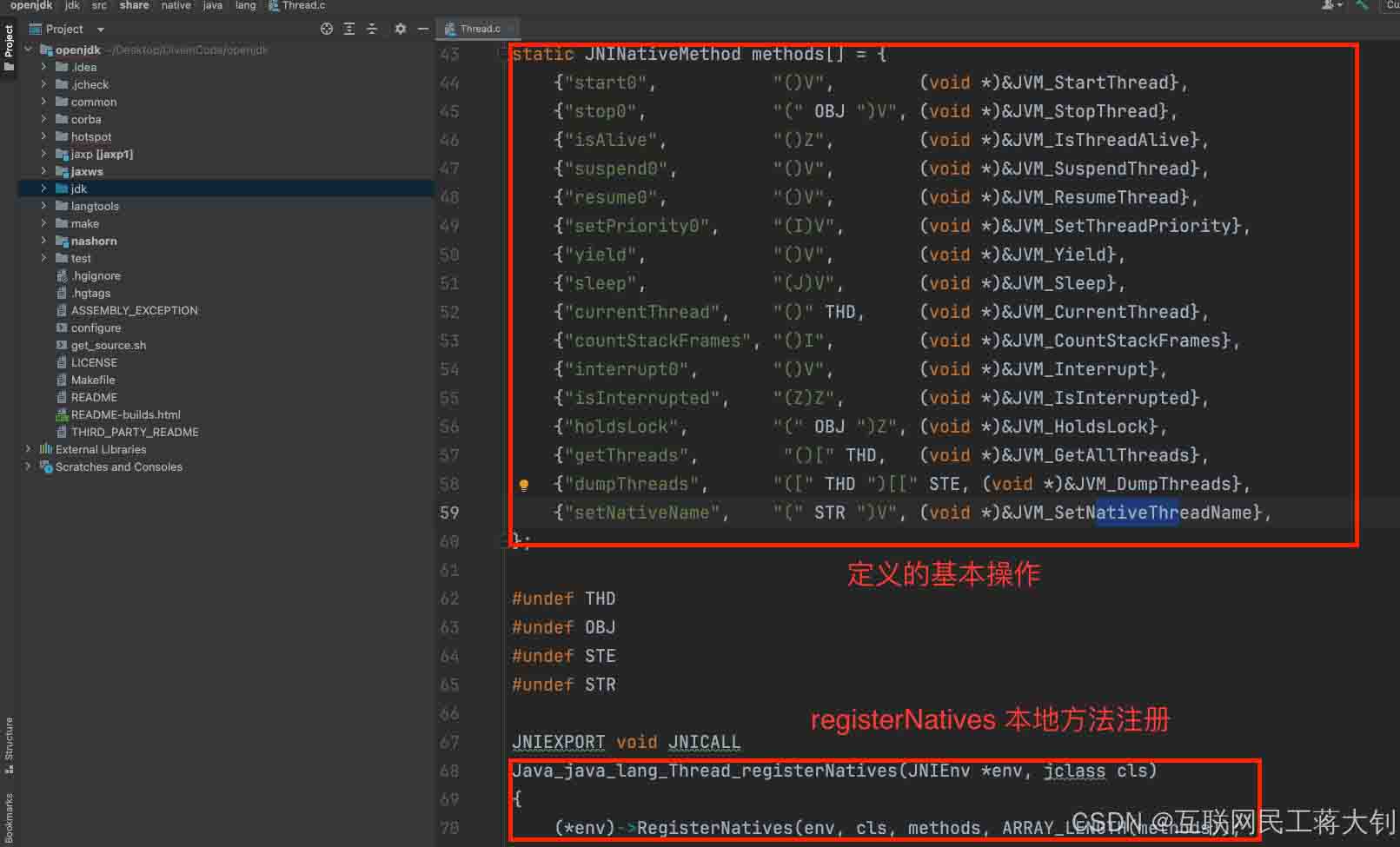Click the .hgignore file icon

[x=62, y=275]
